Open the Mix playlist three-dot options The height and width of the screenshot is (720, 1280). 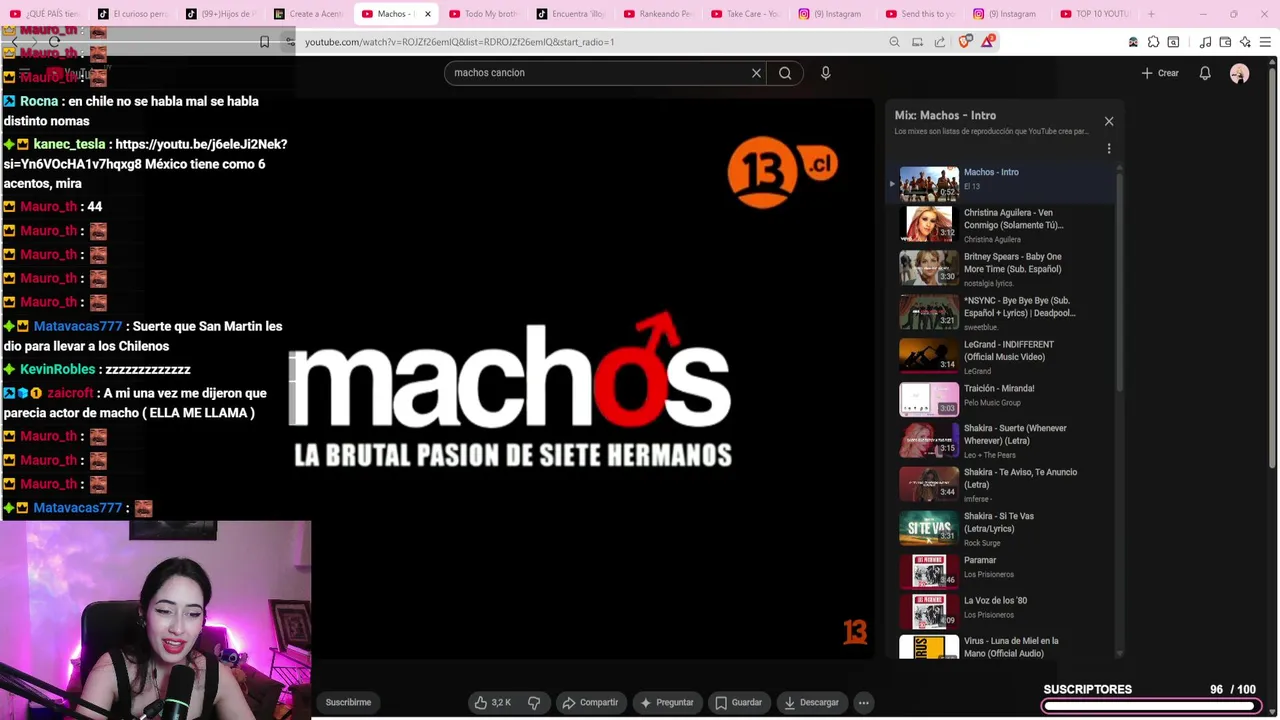point(1109,148)
